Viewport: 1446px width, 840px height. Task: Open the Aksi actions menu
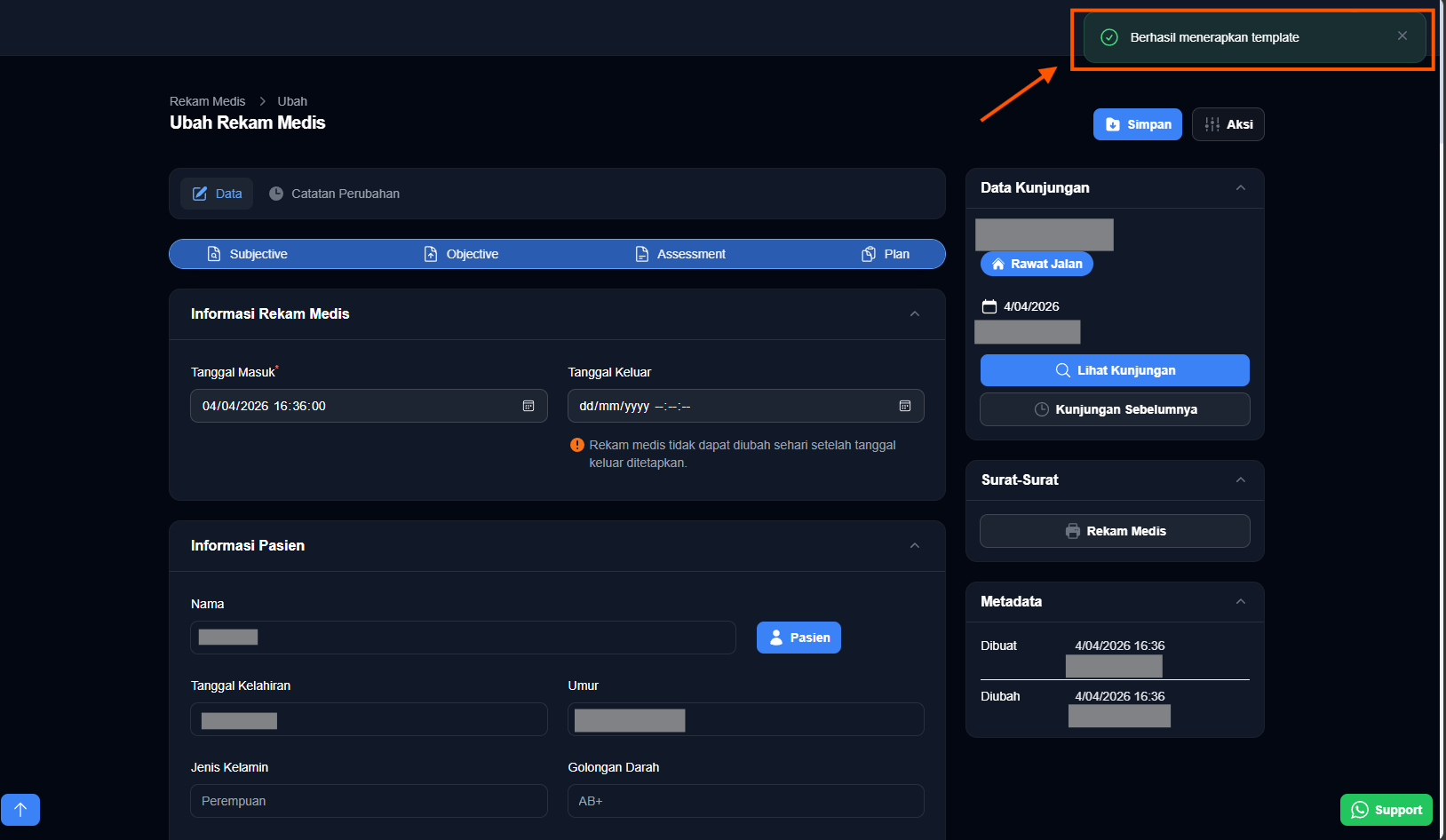pyautogui.click(x=1228, y=124)
